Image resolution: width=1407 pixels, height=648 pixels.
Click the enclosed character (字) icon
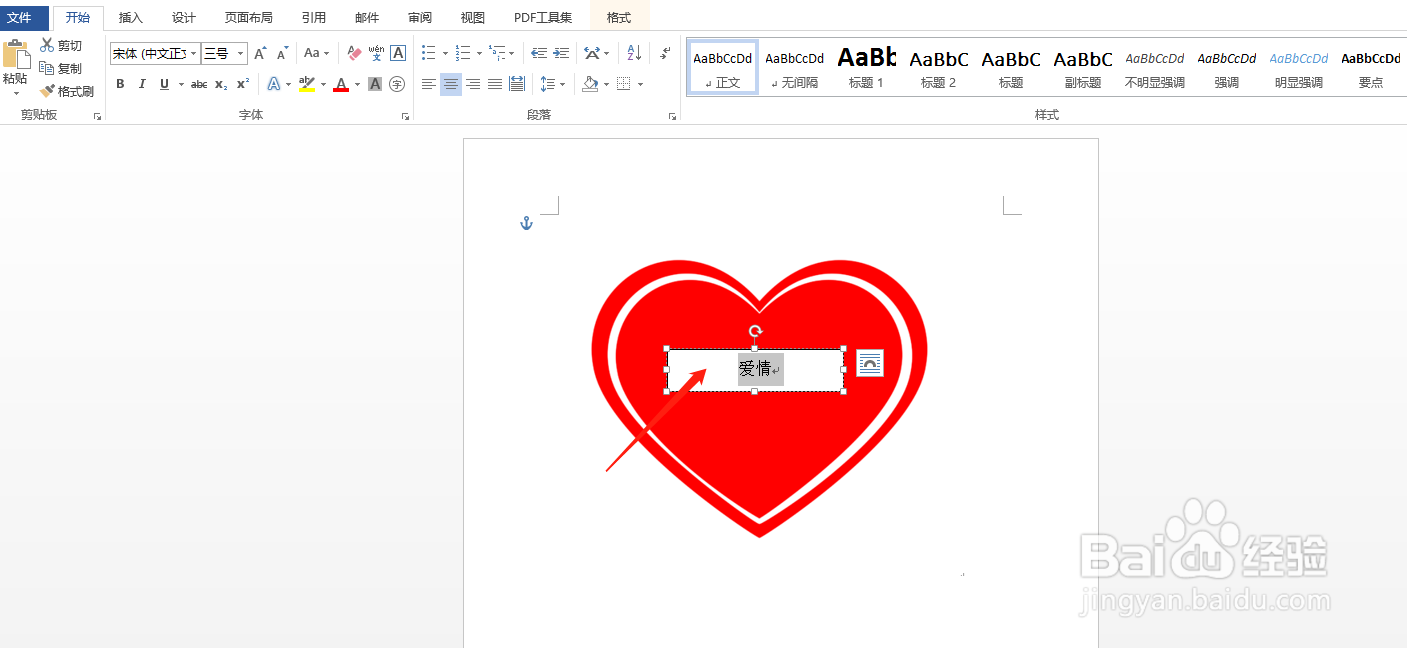tap(397, 84)
